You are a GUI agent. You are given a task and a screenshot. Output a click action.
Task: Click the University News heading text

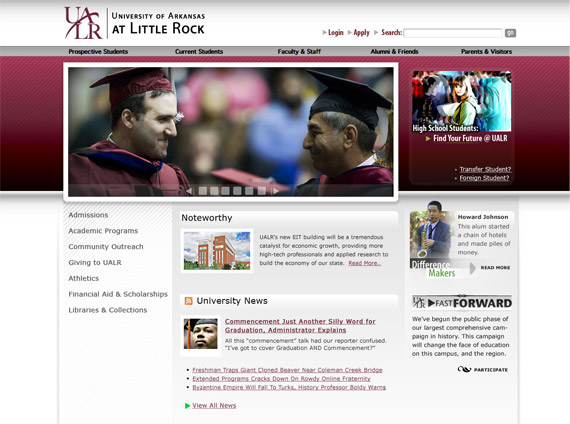click(232, 301)
